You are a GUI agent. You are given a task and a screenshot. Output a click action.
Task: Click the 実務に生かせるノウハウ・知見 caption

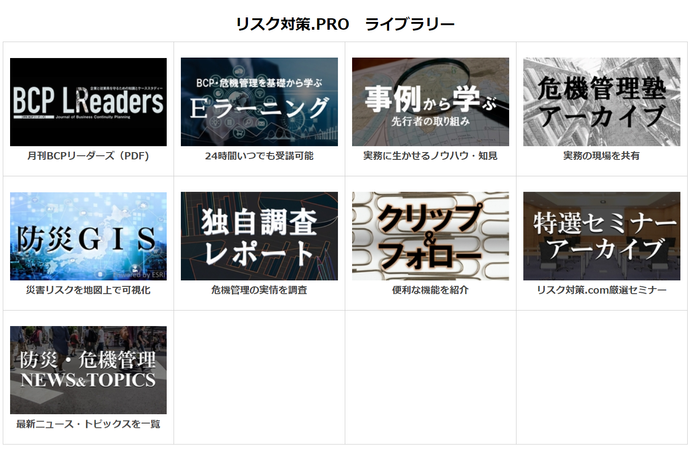[430, 156]
